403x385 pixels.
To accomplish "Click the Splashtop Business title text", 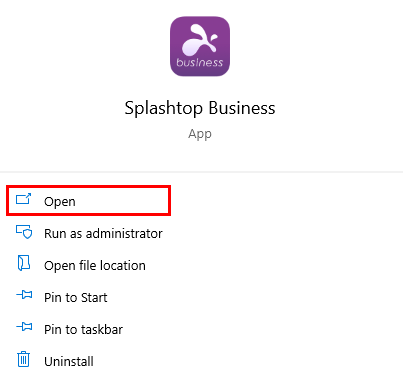I will (200, 108).
